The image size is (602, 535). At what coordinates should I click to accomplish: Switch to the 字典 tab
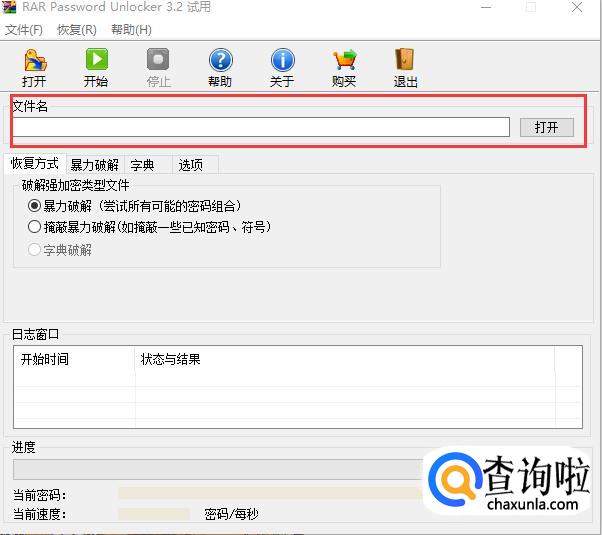148,165
